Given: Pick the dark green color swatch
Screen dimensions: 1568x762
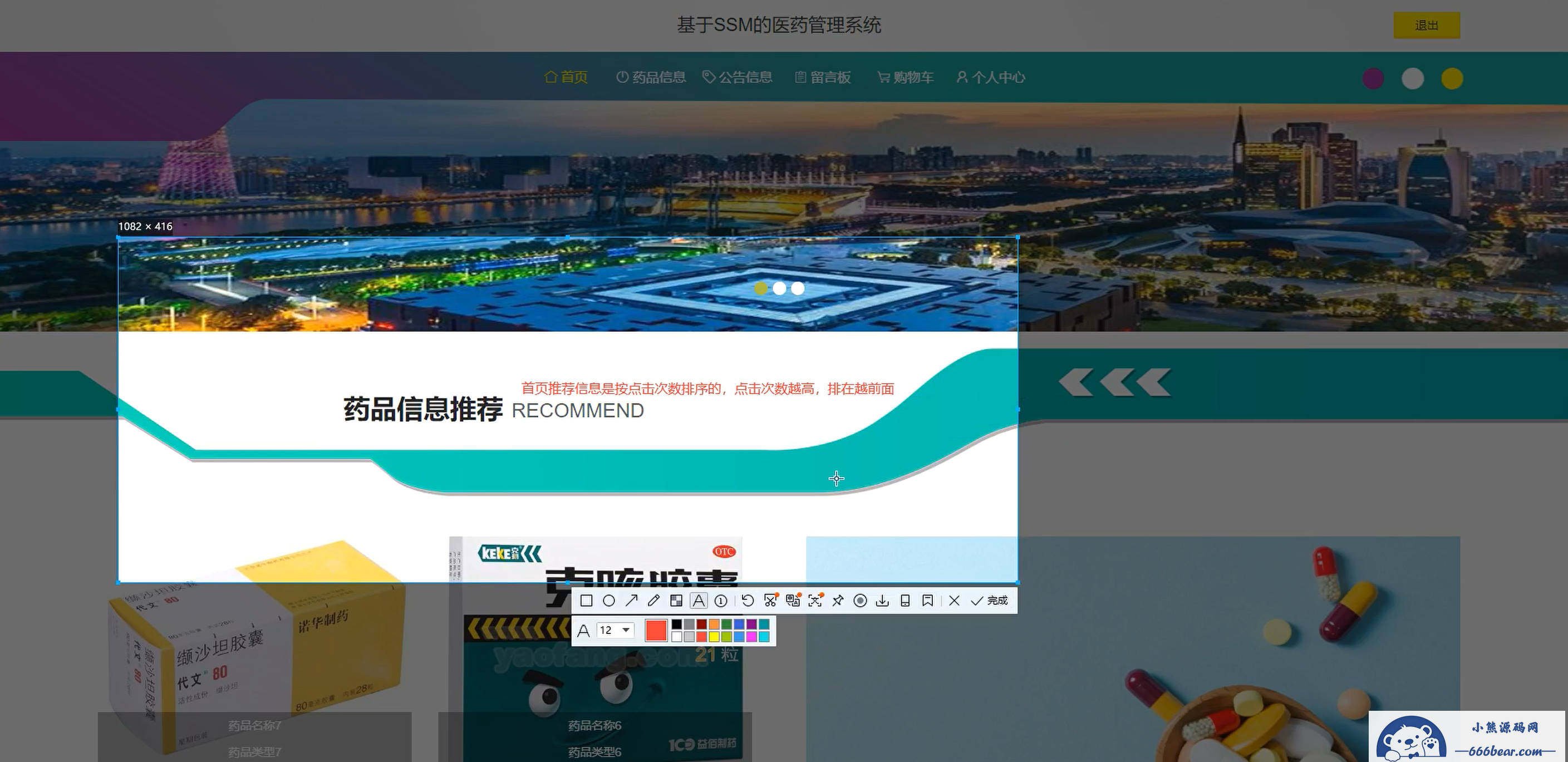Looking at the screenshot, I should 726,625.
